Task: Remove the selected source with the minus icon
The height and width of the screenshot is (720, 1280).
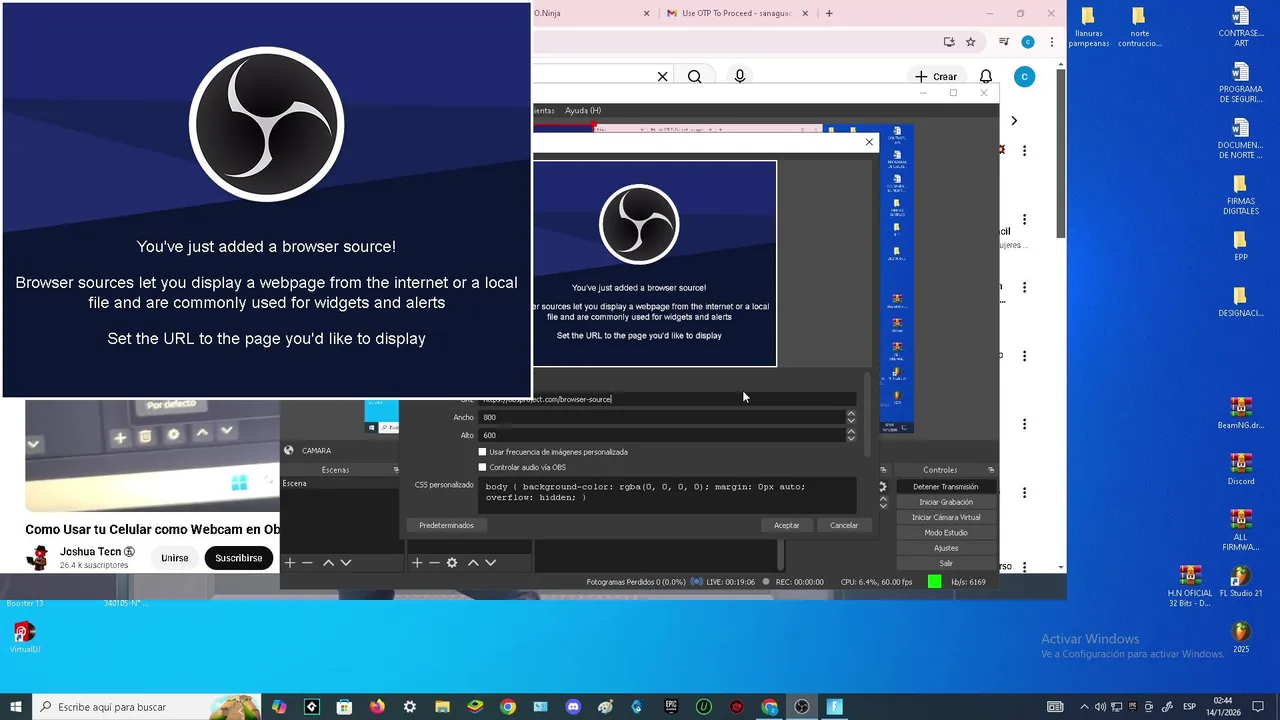Action: tap(434, 563)
